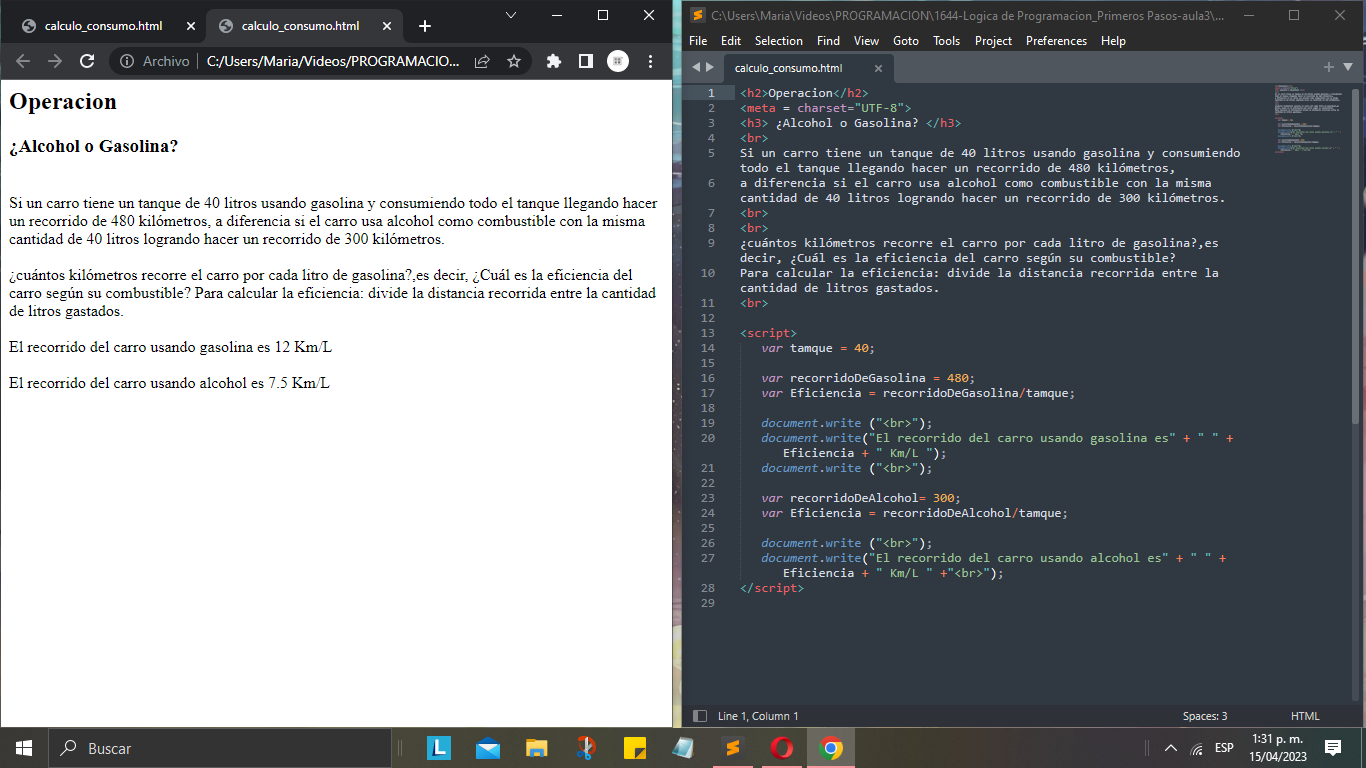Click the site info icon beside Archivo
The width and height of the screenshot is (1366, 768).
pos(127,61)
